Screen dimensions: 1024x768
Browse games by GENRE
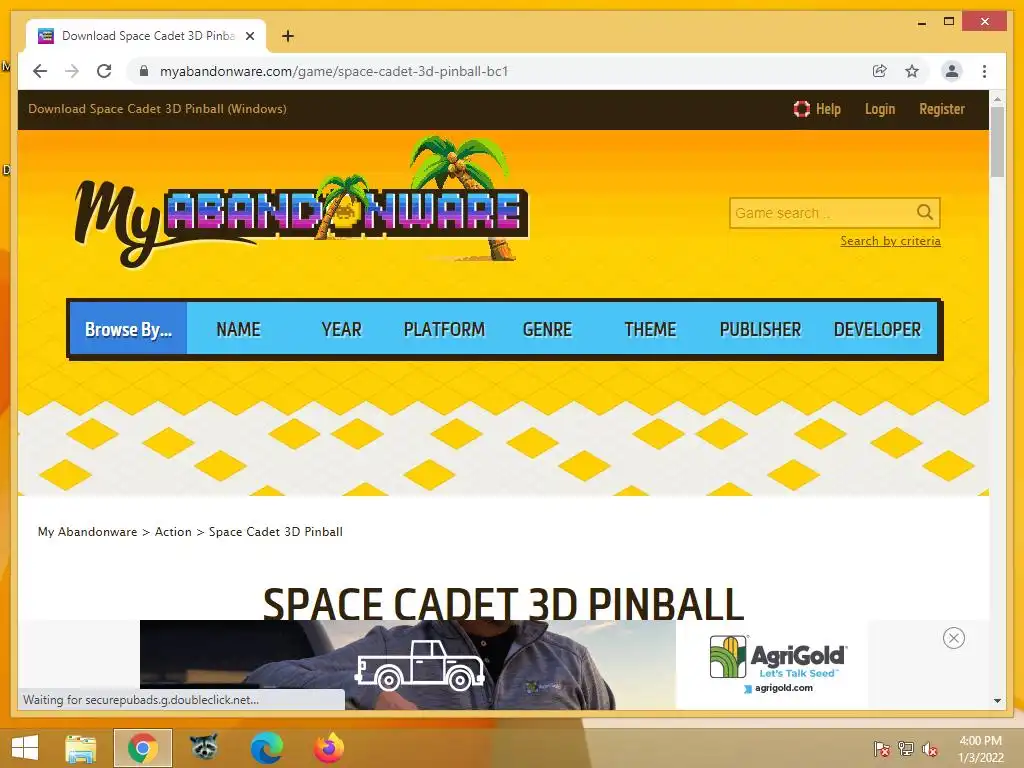tap(547, 329)
